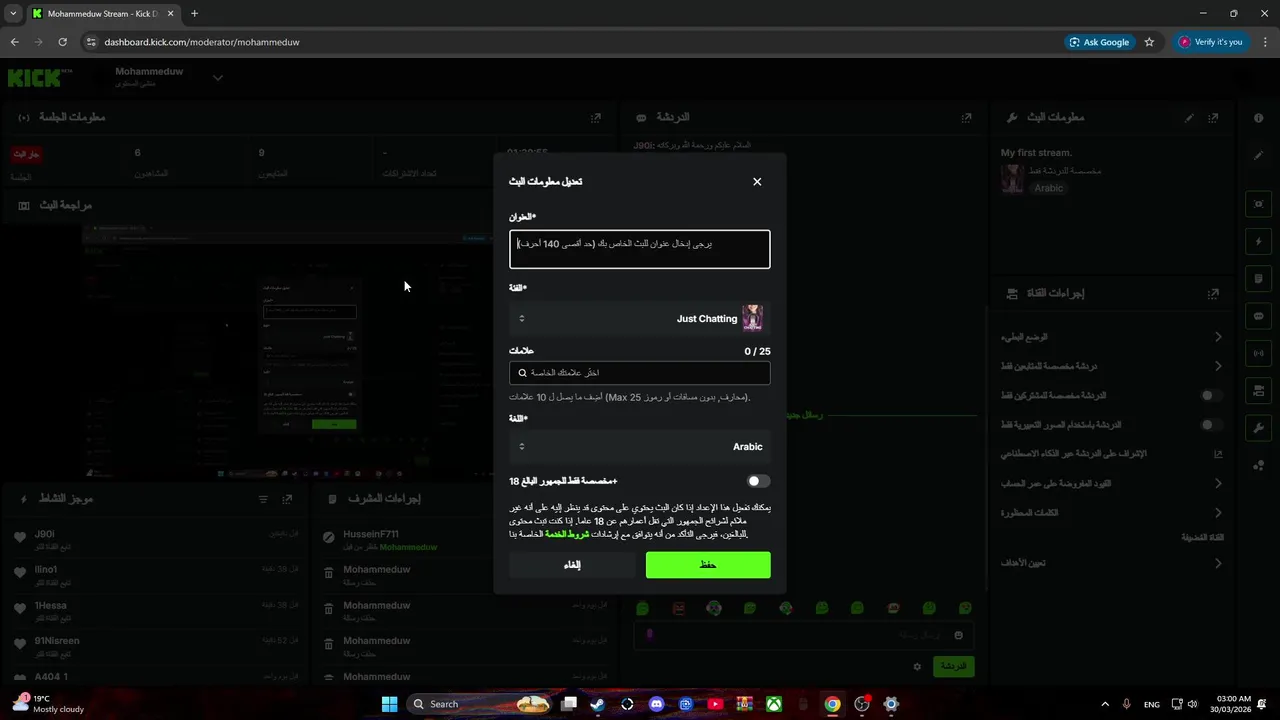Open the info icon in right sidebar
The height and width of the screenshot is (720, 1280).
(x=1259, y=118)
